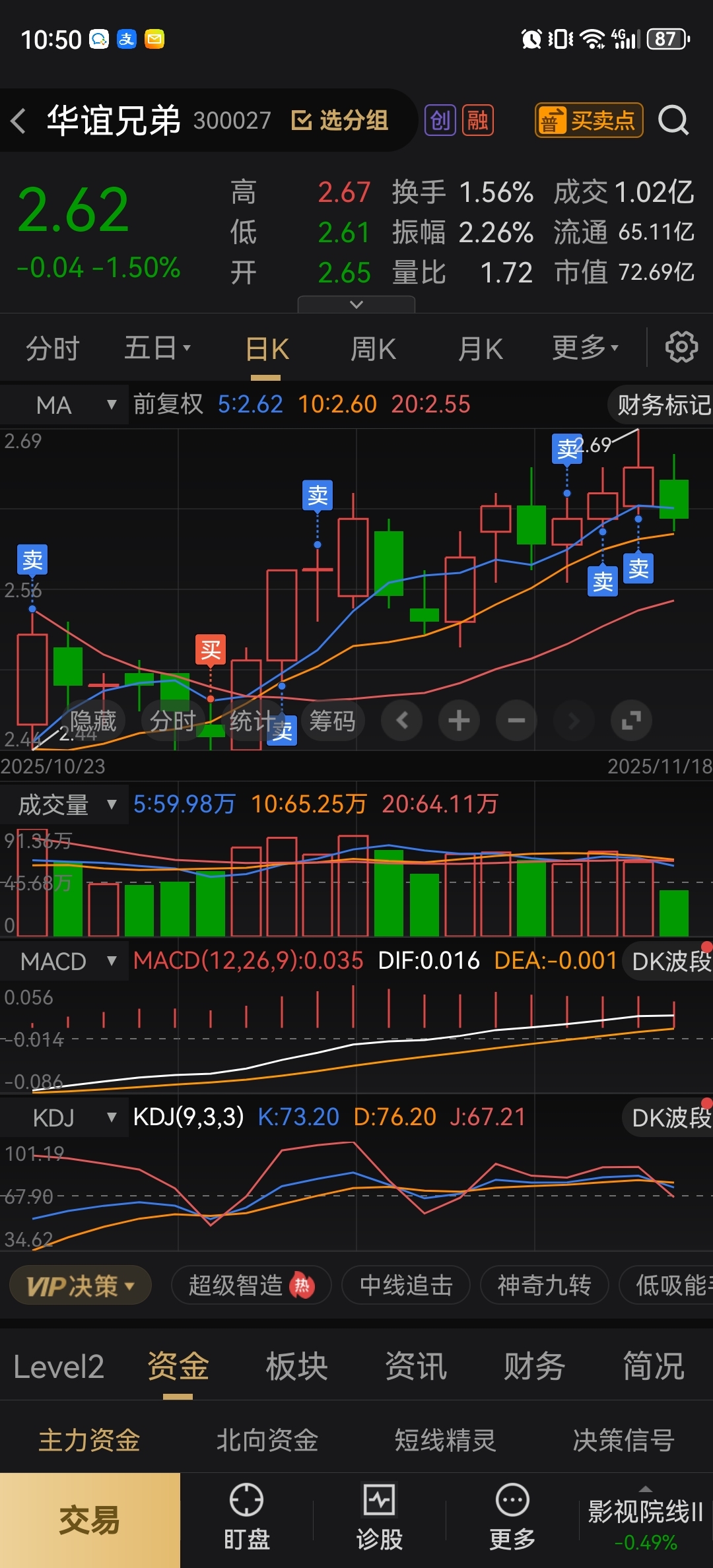This screenshot has width=713, height=1568.
Task: Select the 月K chart tab
Action: (481, 348)
